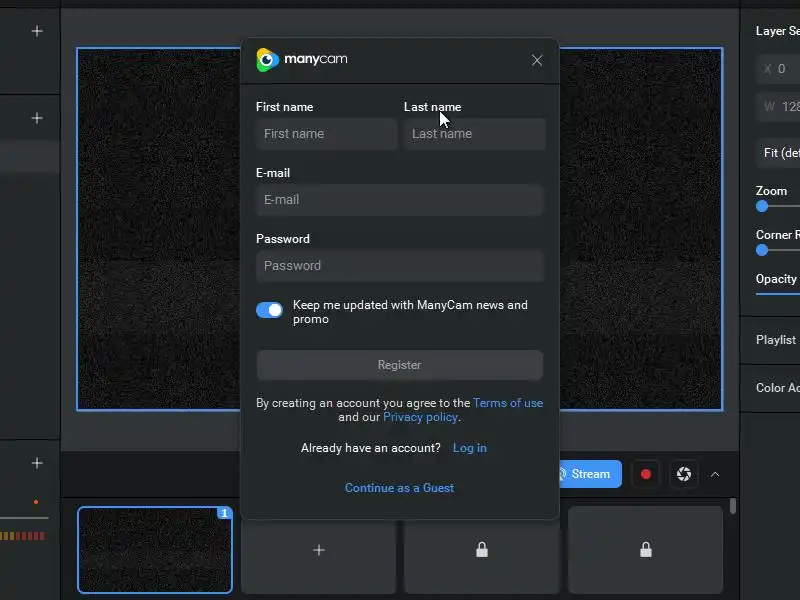Select preset thumbnail number 1

(x=155, y=549)
